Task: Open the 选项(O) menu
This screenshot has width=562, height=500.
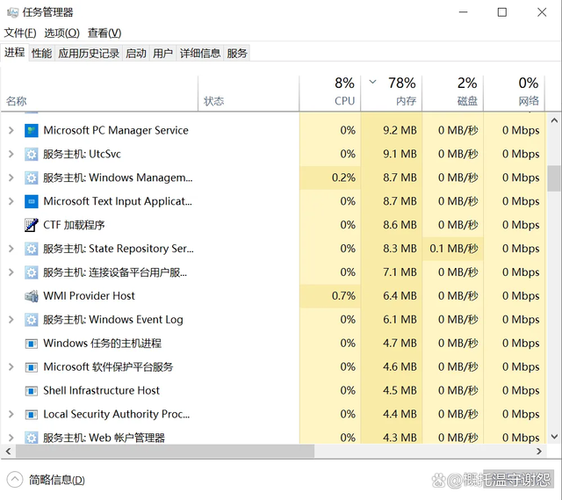Action: (62, 33)
